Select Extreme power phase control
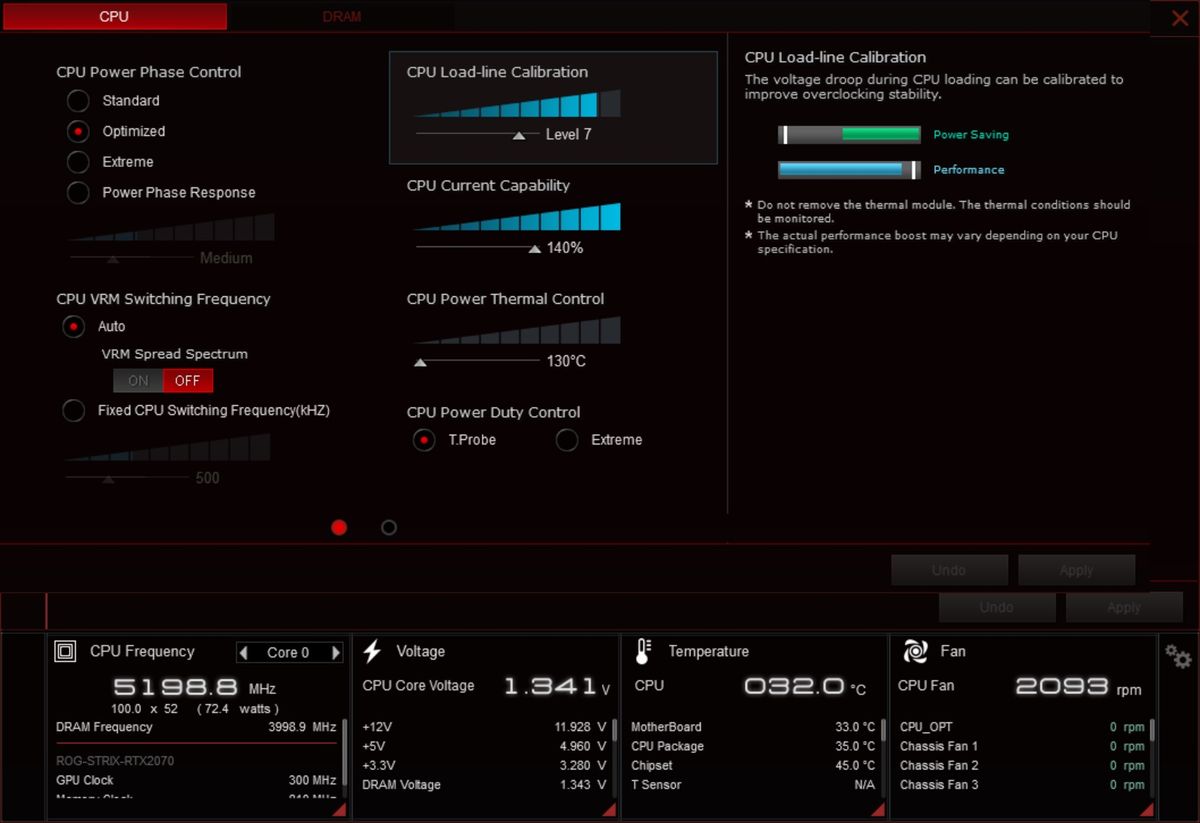 point(78,162)
